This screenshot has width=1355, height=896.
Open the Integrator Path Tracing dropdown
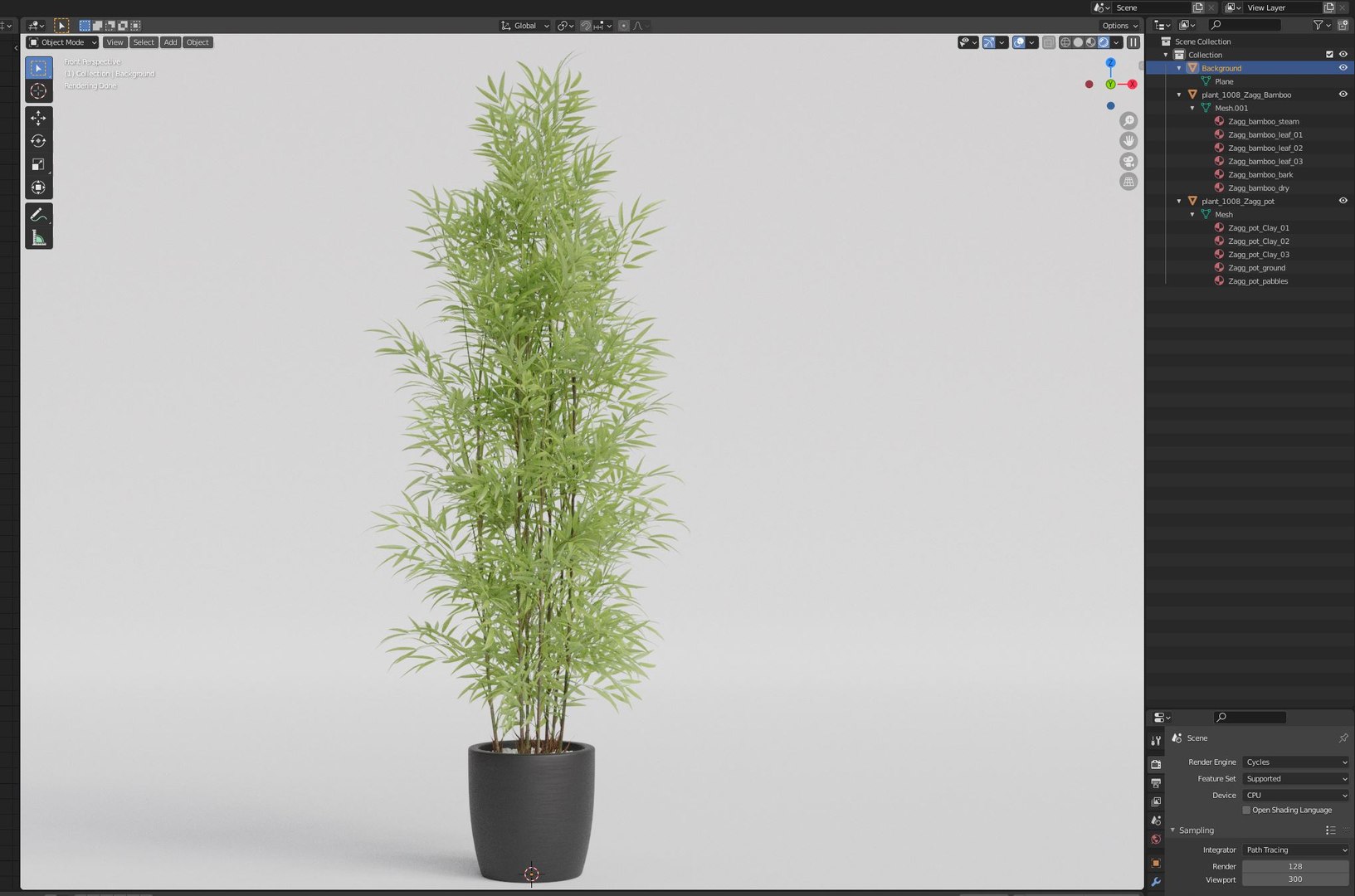point(1296,850)
